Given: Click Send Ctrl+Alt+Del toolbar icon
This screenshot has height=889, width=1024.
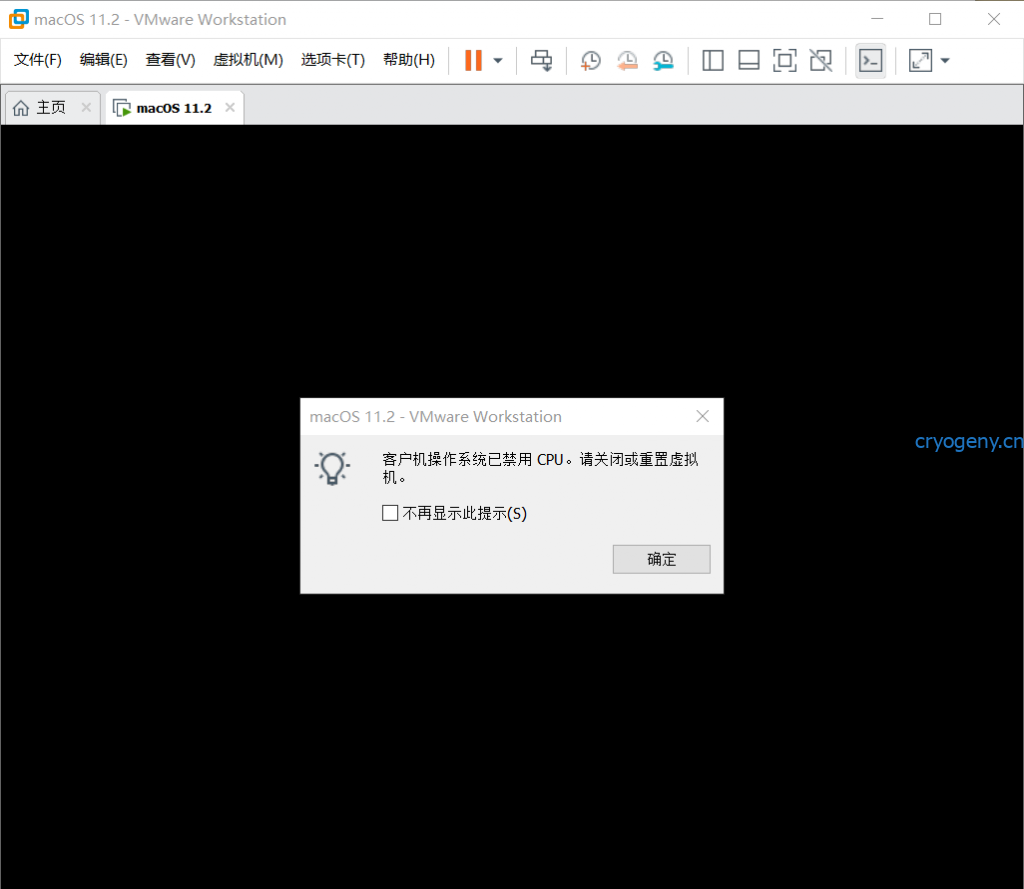Looking at the screenshot, I should (541, 61).
